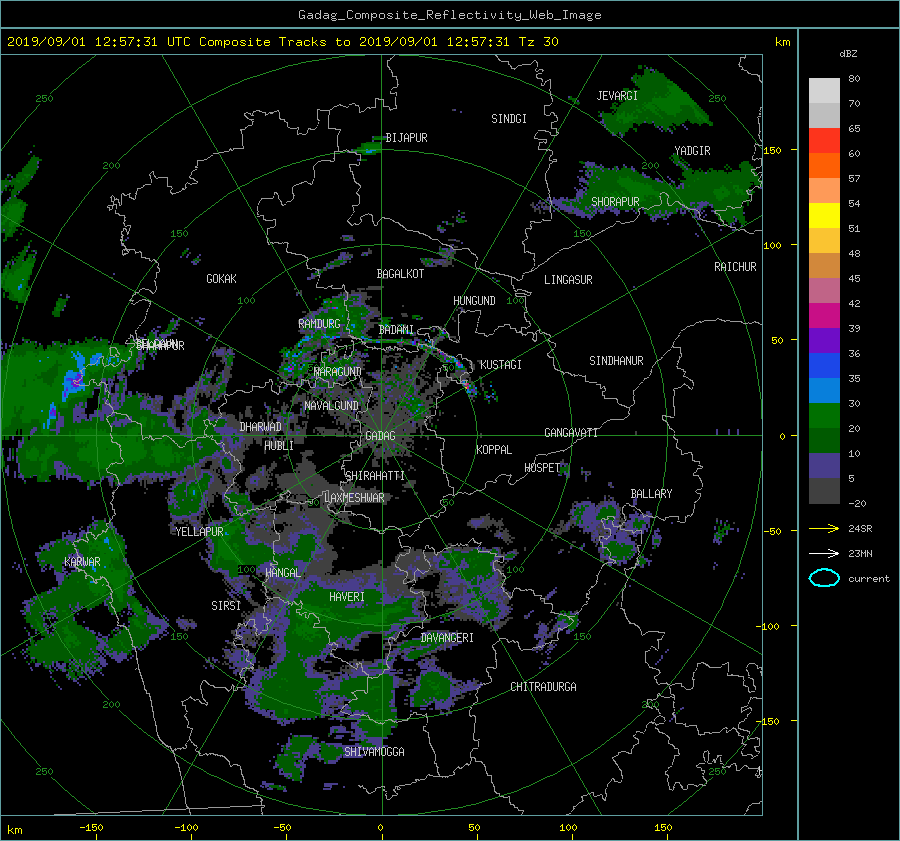Viewport: 900px width, 841px height.
Task: Click the SHIVAMOGGA city label
Action: [374, 752]
